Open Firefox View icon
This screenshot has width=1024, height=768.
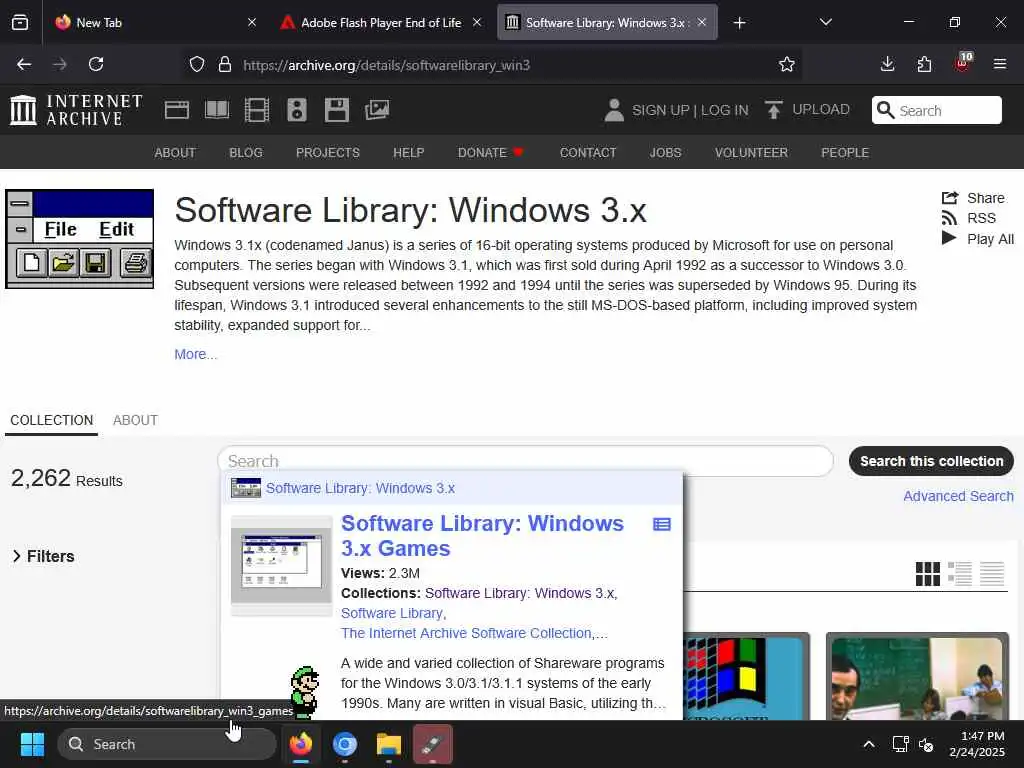[20, 22]
